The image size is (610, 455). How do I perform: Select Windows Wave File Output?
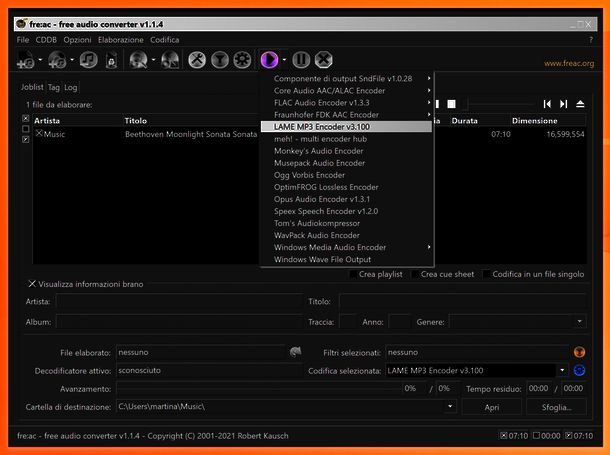coord(347,259)
